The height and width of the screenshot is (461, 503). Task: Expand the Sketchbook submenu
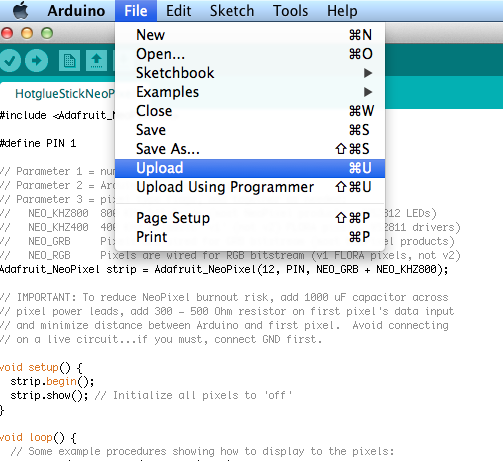[250, 73]
